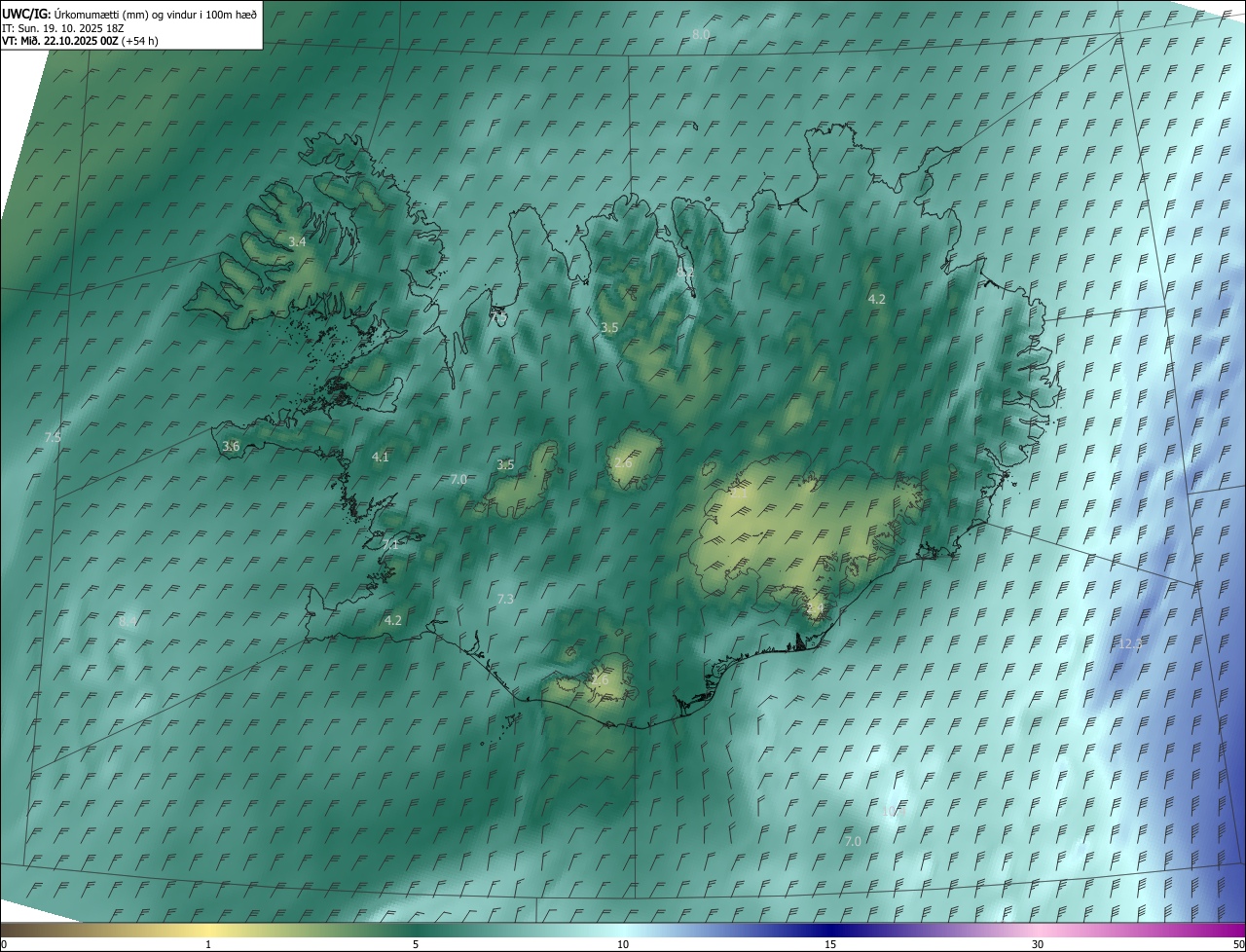
Task: Click the 7.3 value label on the map
Action: pos(505,599)
